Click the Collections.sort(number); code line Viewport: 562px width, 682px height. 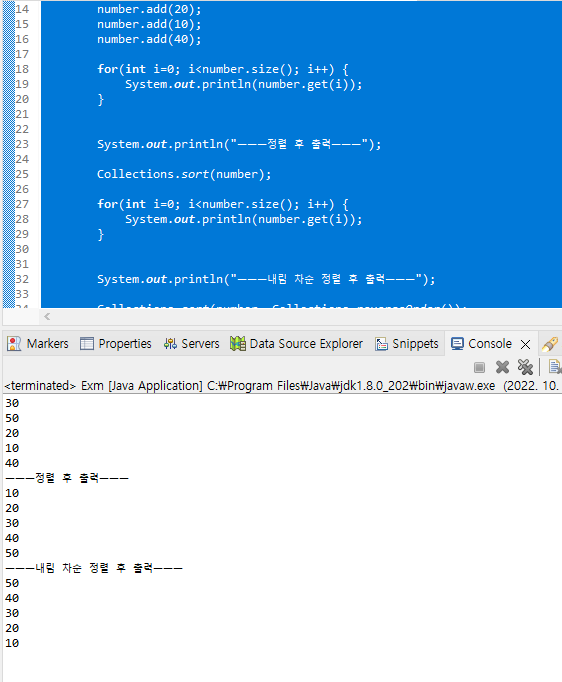point(184,174)
